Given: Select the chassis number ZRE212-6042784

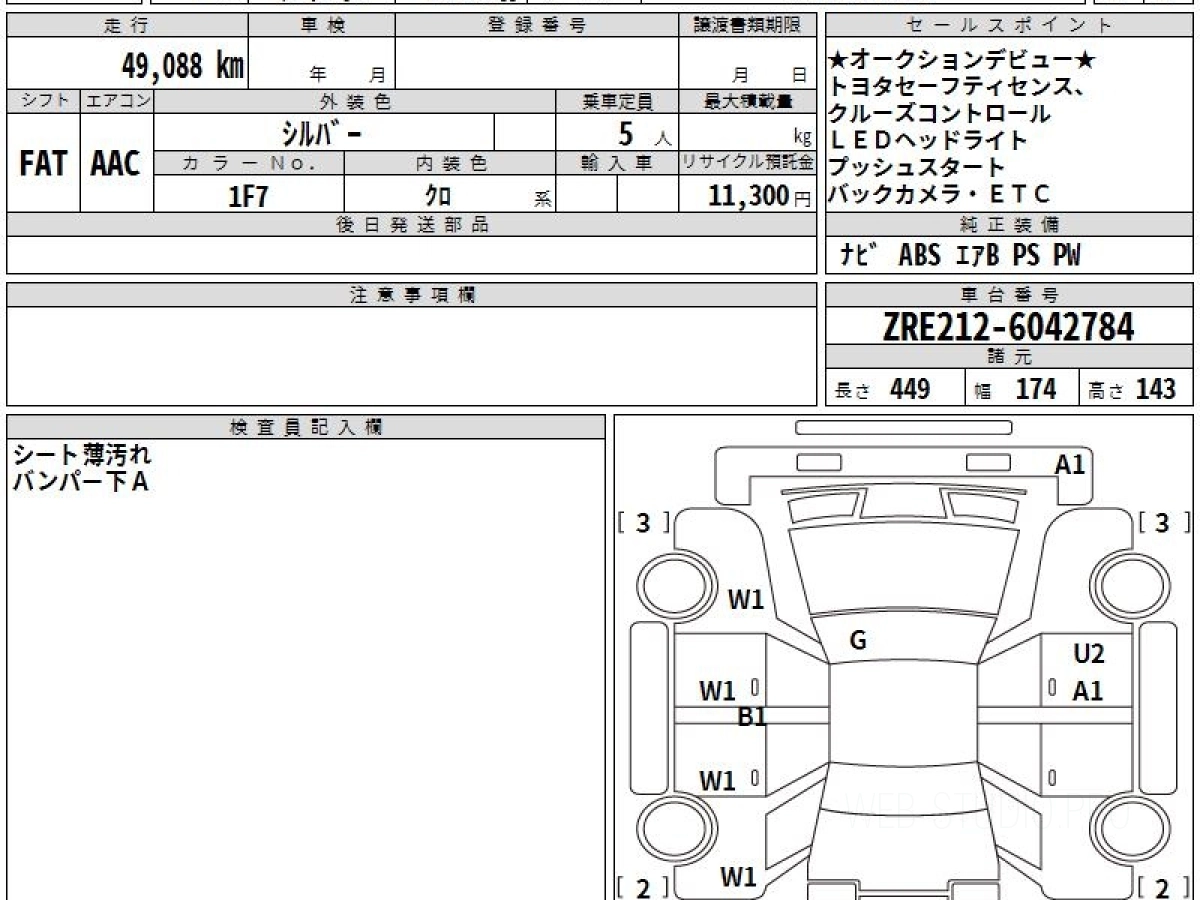Looking at the screenshot, I should click(1009, 326).
